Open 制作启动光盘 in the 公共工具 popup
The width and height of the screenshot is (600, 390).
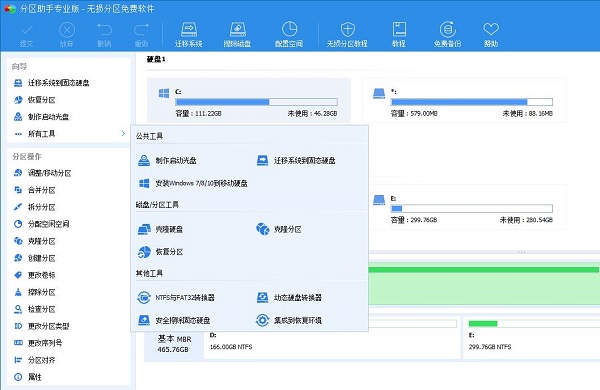point(167,160)
